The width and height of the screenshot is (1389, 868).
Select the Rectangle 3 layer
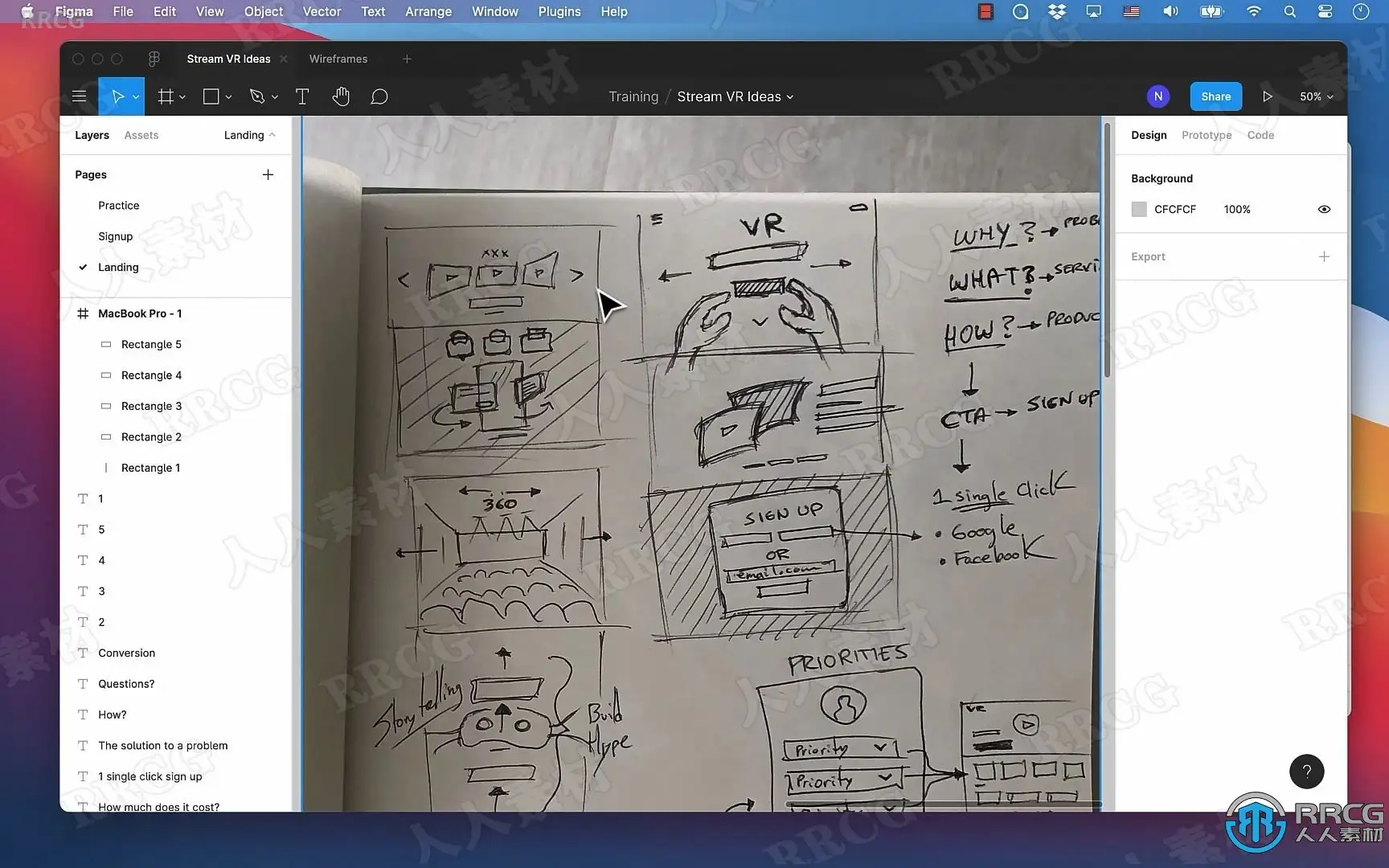click(151, 406)
